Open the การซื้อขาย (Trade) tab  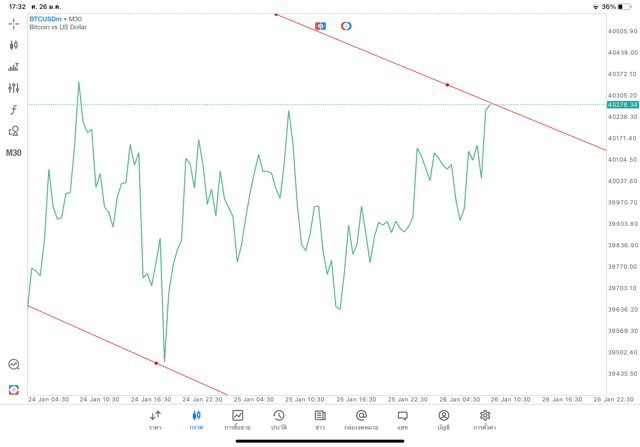[x=238, y=419]
